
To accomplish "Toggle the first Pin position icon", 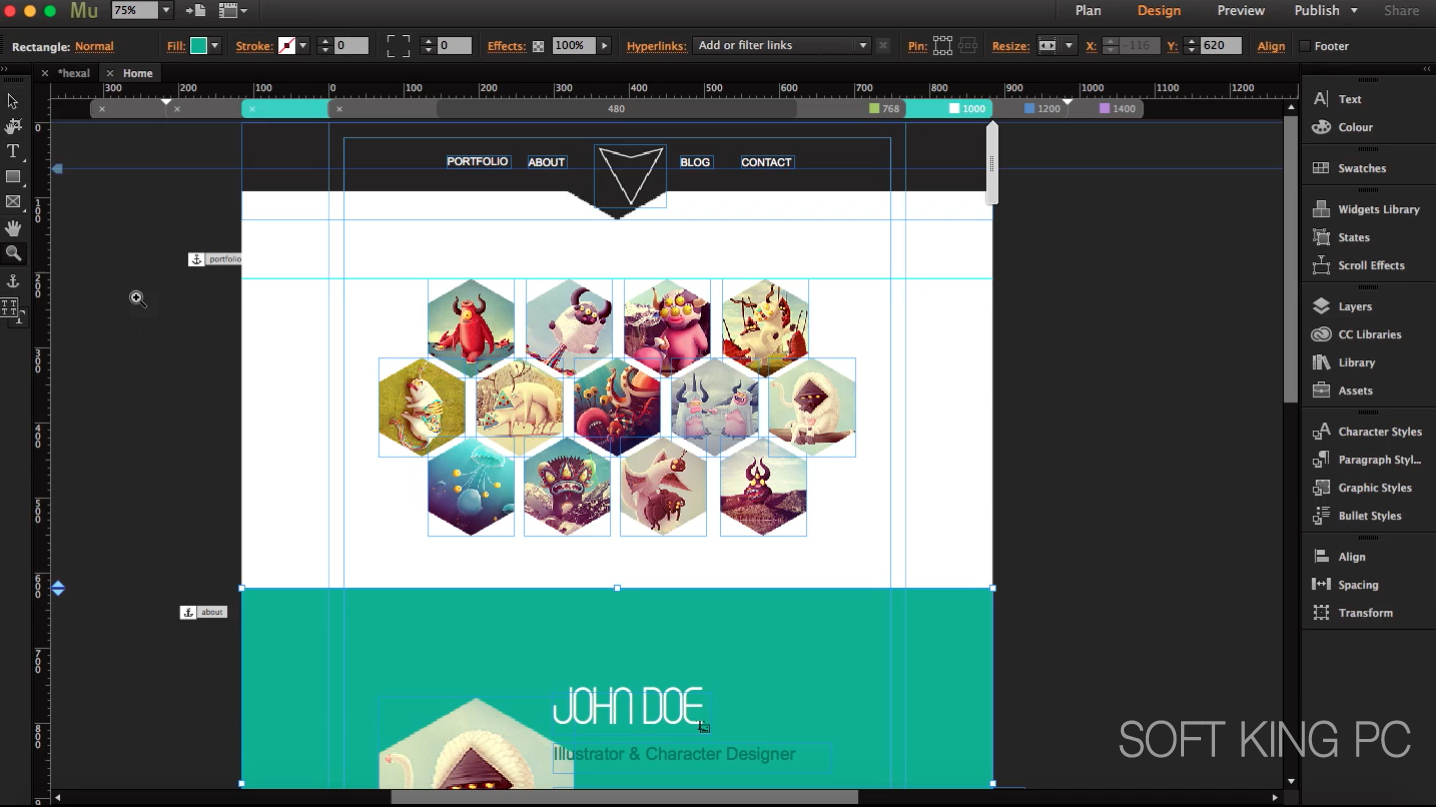I will 943,46.
